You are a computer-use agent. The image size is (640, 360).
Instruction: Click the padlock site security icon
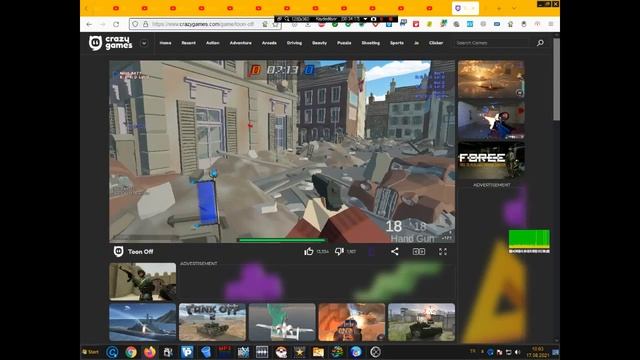point(145,24)
